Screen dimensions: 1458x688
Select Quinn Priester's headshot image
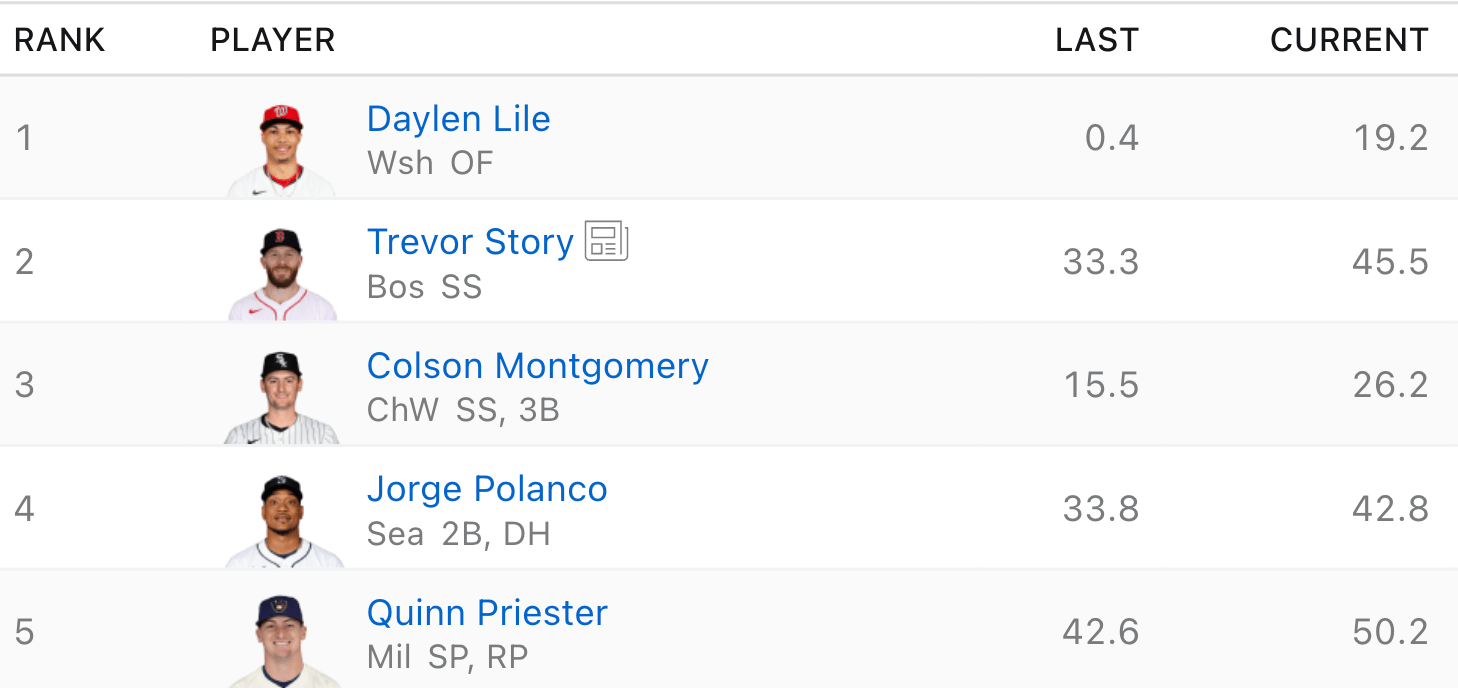point(281,641)
